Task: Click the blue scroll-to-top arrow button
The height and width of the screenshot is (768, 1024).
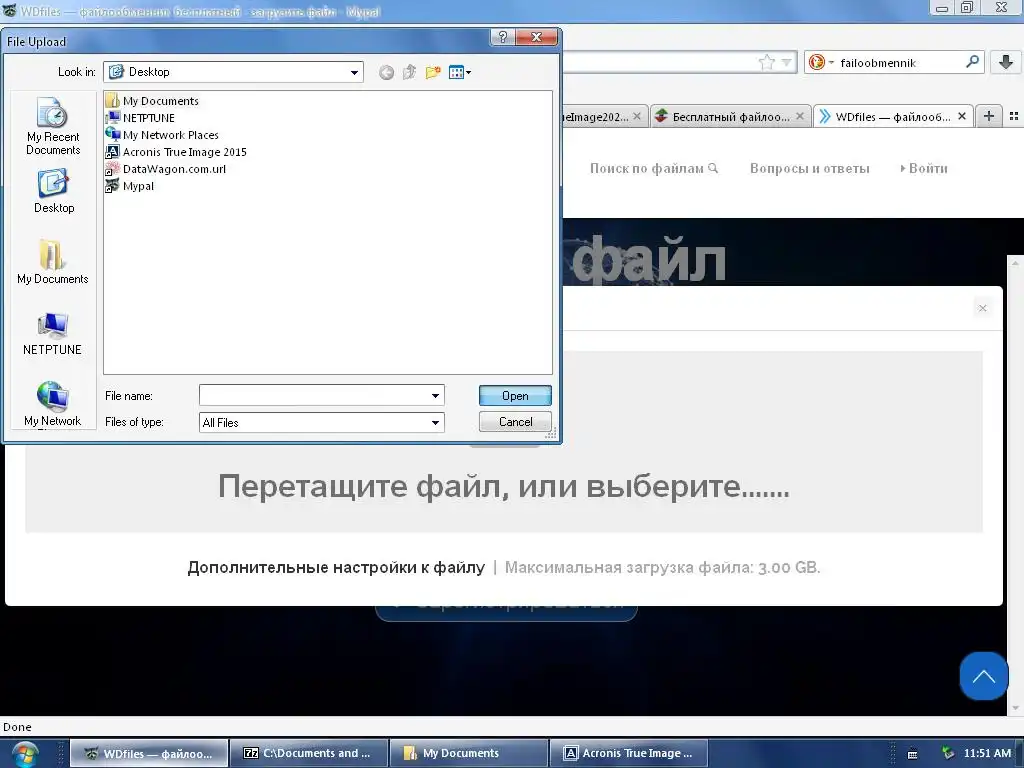Action: point(984,676)
